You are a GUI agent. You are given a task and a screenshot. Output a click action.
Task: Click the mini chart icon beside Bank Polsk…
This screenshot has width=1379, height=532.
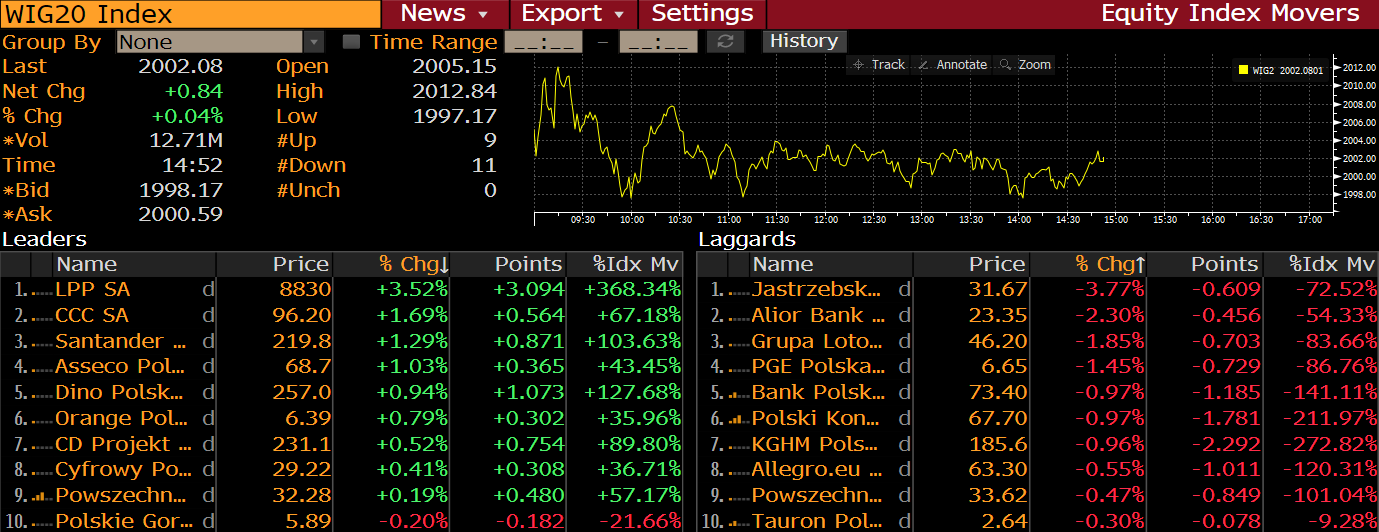point(738,393)
